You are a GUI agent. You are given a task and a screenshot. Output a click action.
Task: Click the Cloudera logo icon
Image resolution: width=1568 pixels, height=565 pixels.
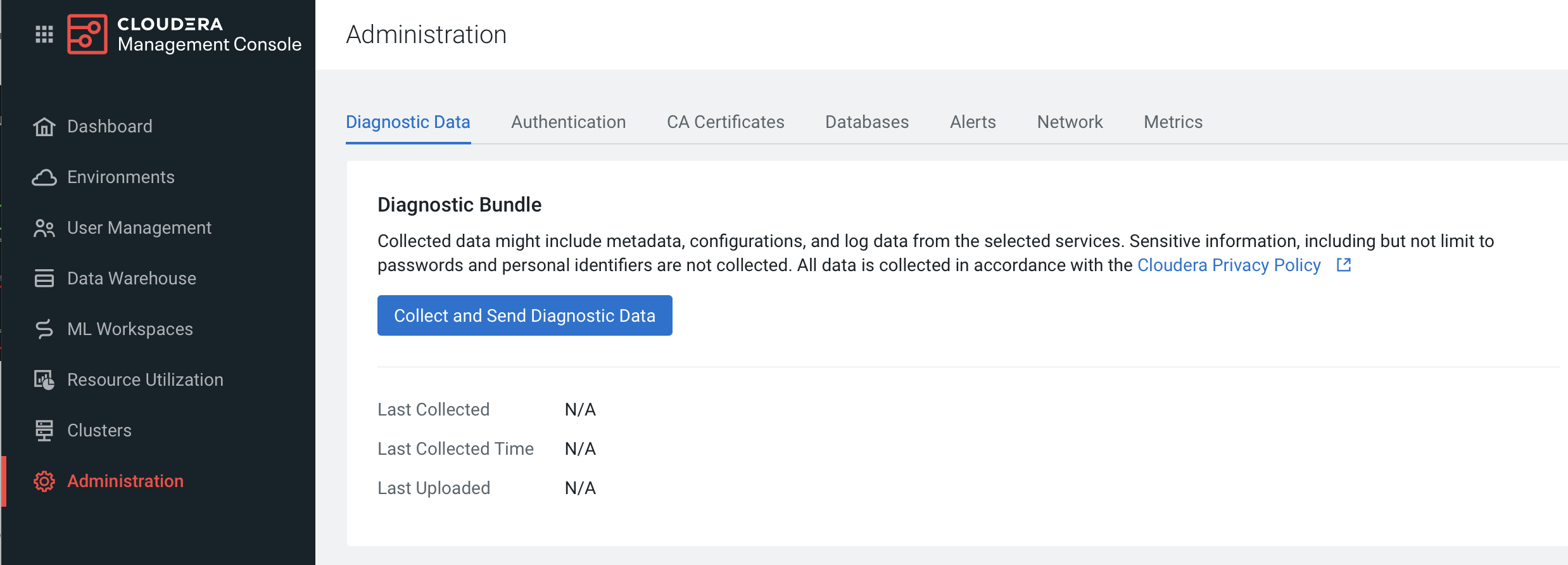click(x=87, y=34)
